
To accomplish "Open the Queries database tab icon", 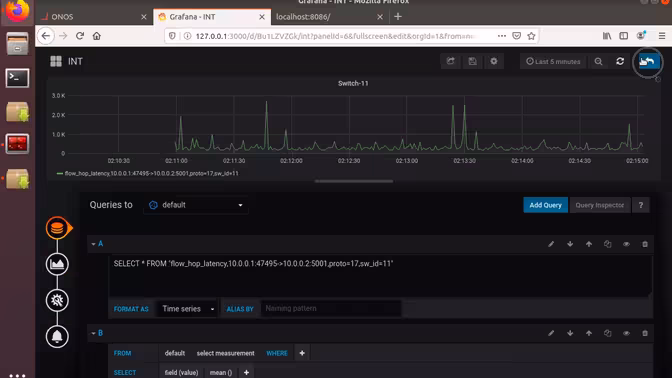I will [x=57, y=228].
